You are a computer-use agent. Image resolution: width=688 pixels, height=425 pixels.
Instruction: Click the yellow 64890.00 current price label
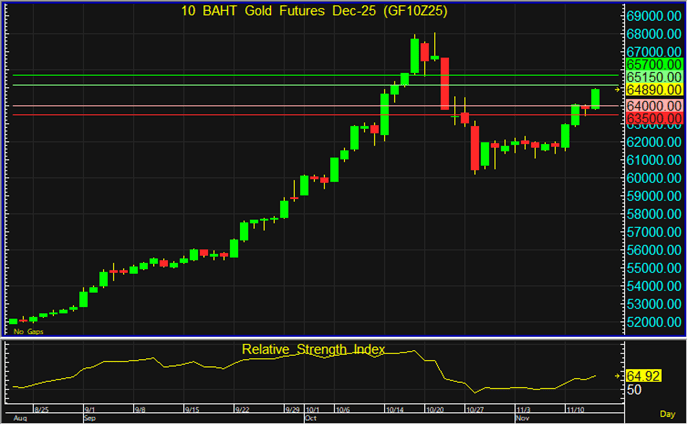pyautogui.click(x=654, y=90)
